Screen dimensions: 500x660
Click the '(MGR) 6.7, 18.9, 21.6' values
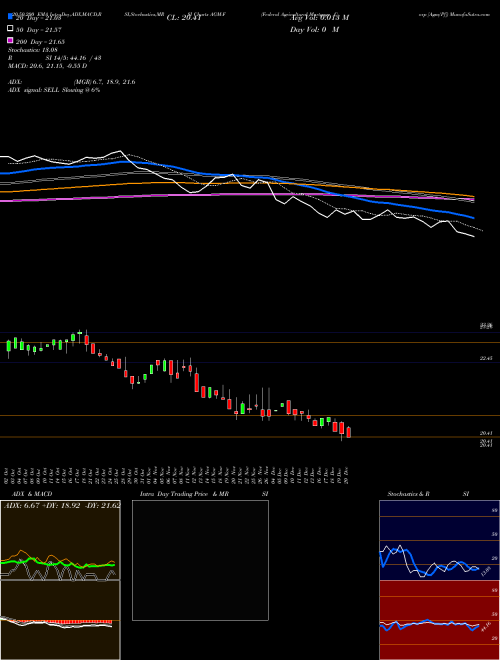104,82
